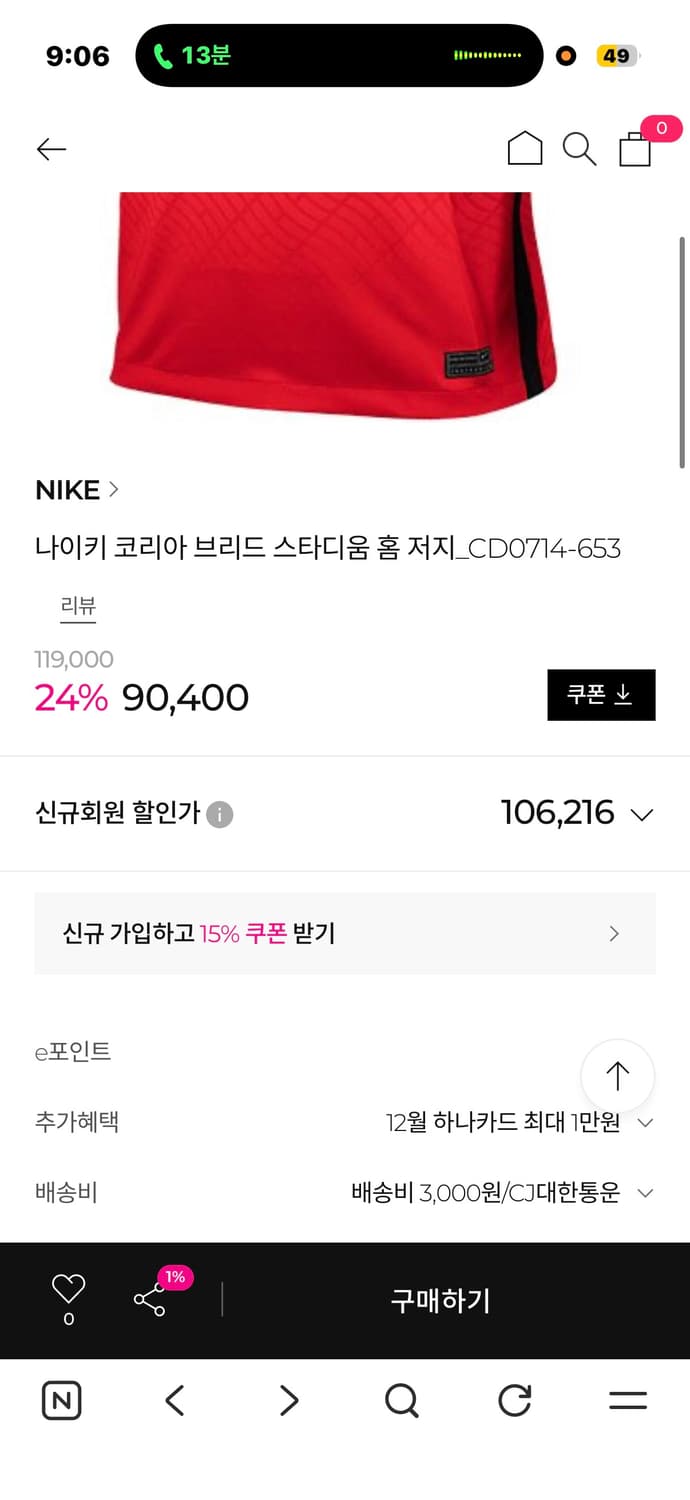Navigate forward using bottom toolbar arrow

coord(288,1401)
